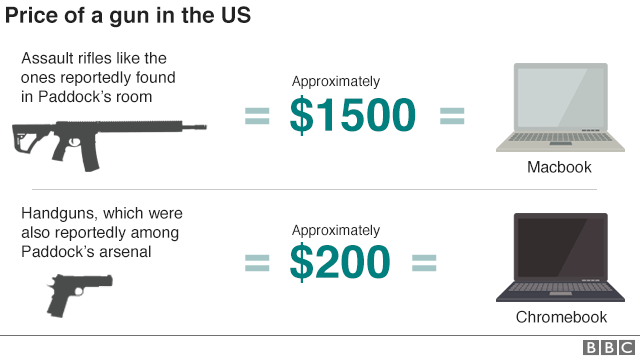
Task: Click the assault rifle silhouette icon
Action: tap(109, 146)
